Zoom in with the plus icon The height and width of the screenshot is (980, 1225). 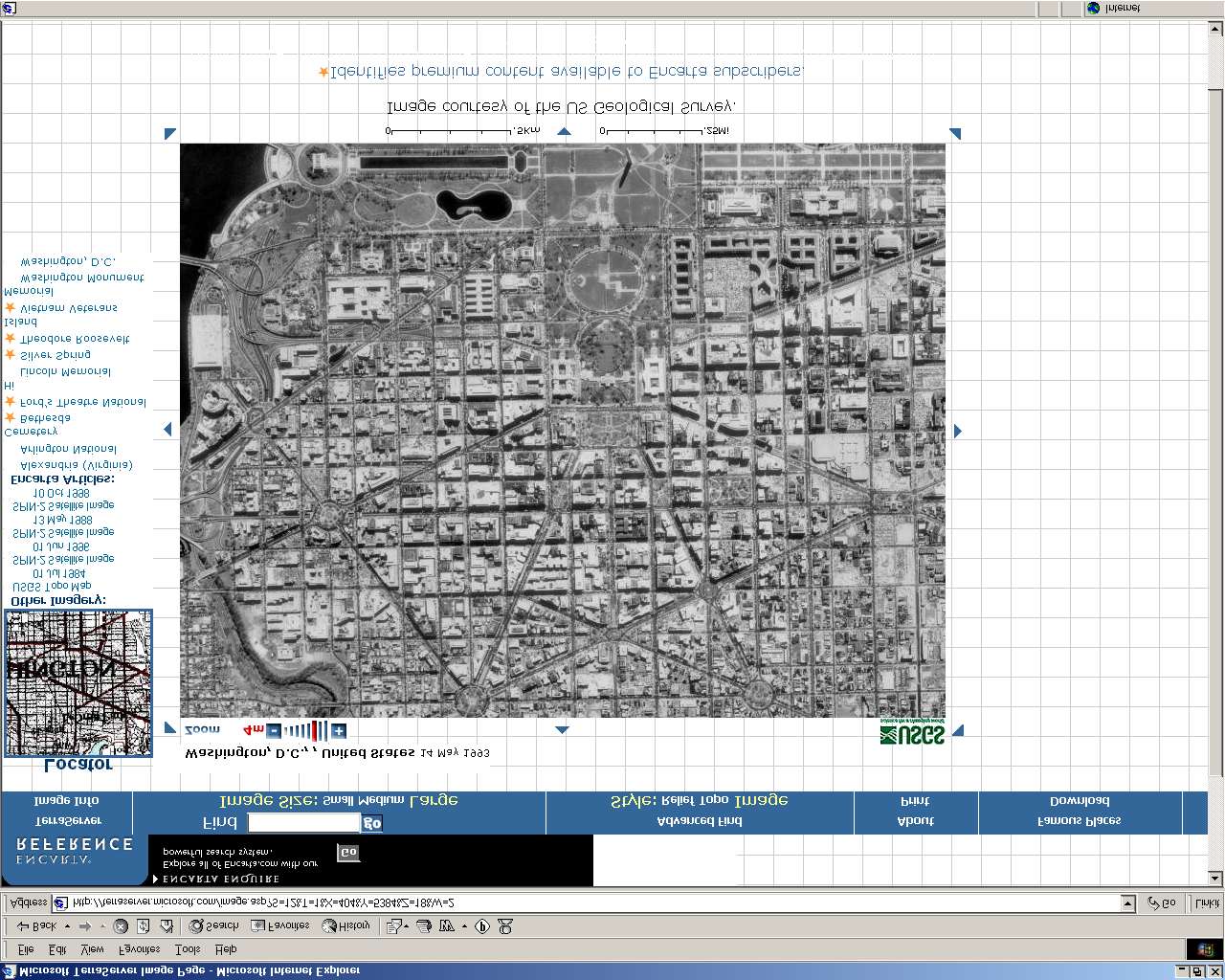click(x=339, y=732)
